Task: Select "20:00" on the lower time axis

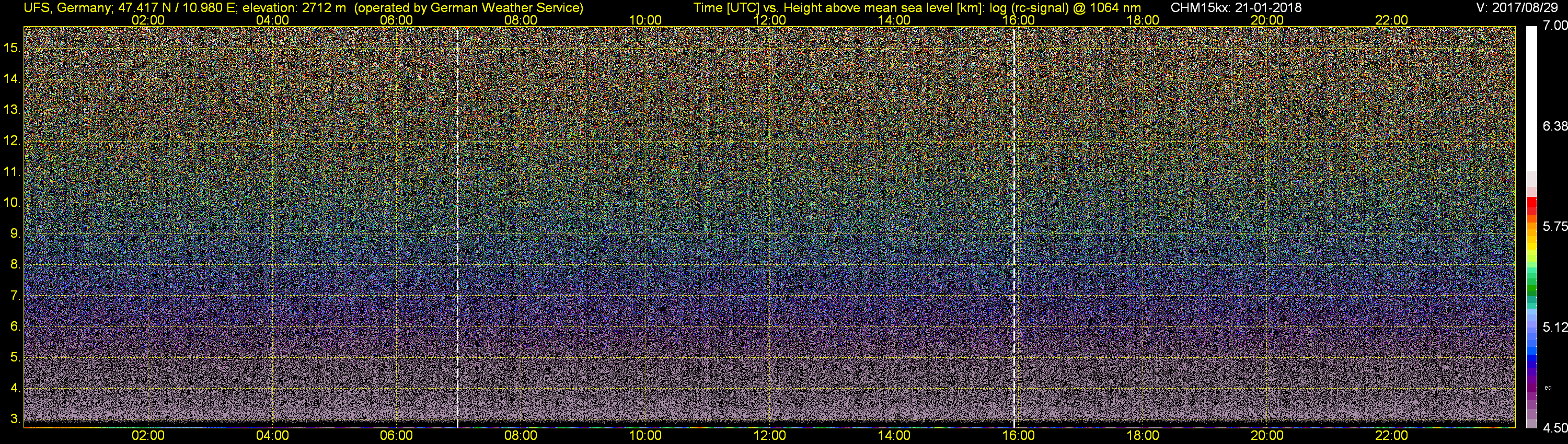Action: (1267, 436)
